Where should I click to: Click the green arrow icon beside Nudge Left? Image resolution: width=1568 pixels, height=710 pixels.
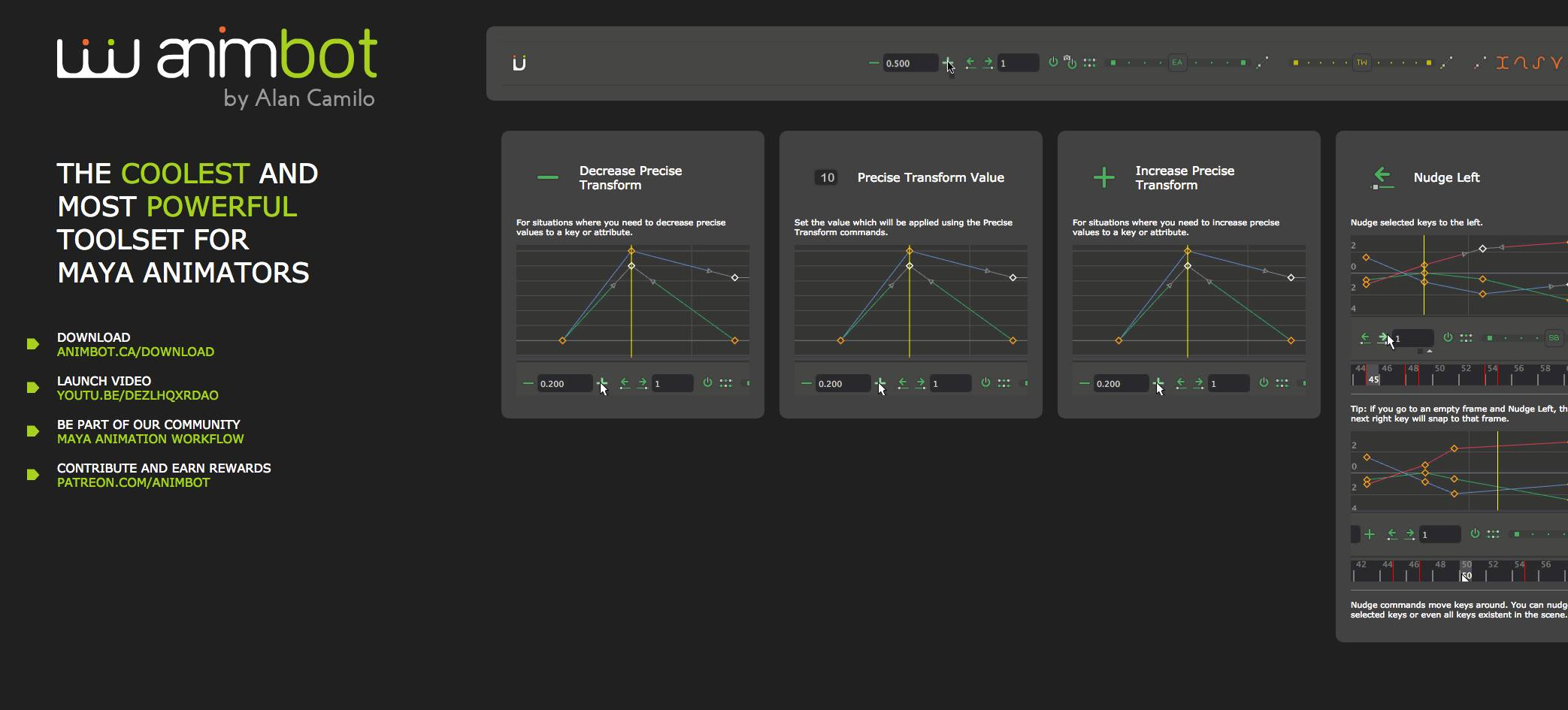point(1382,178)
